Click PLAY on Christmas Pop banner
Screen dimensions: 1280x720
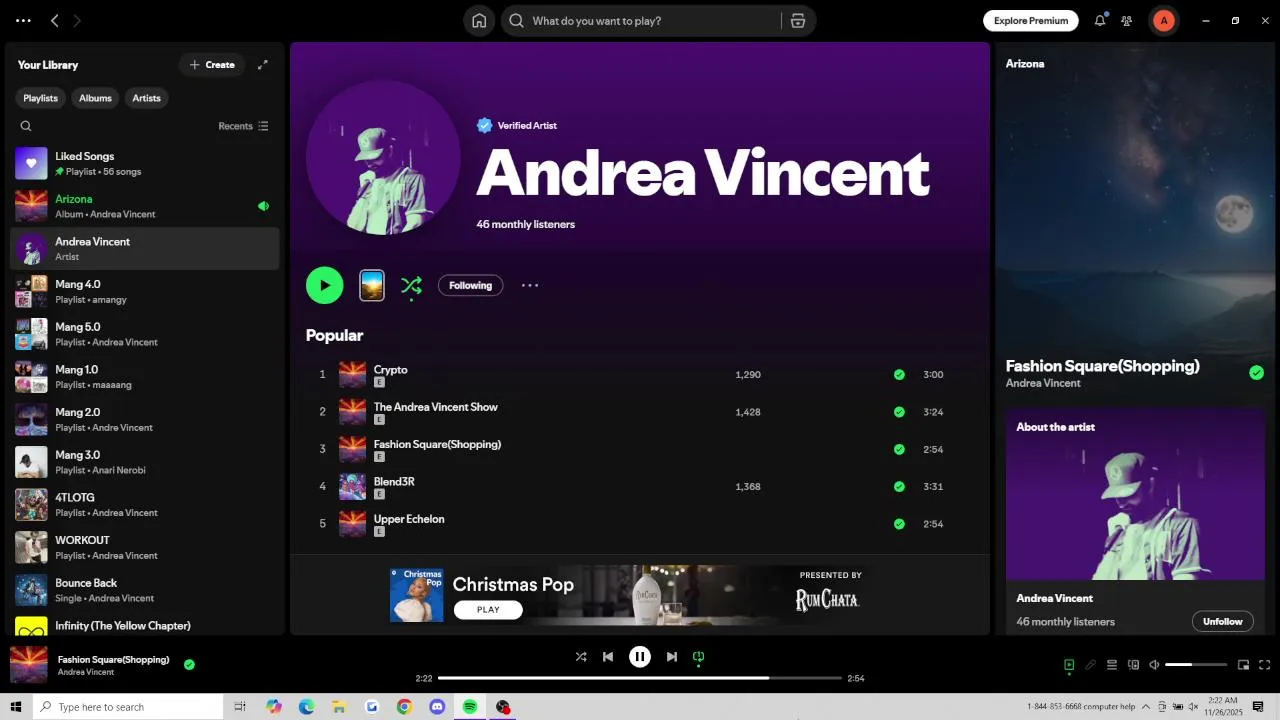(488, 610)
